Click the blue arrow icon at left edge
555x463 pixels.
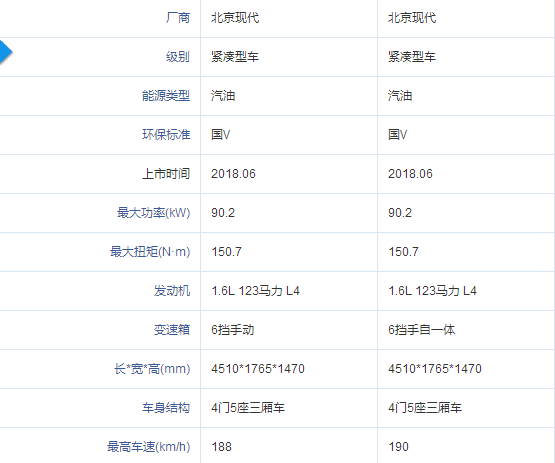(6, 52)
